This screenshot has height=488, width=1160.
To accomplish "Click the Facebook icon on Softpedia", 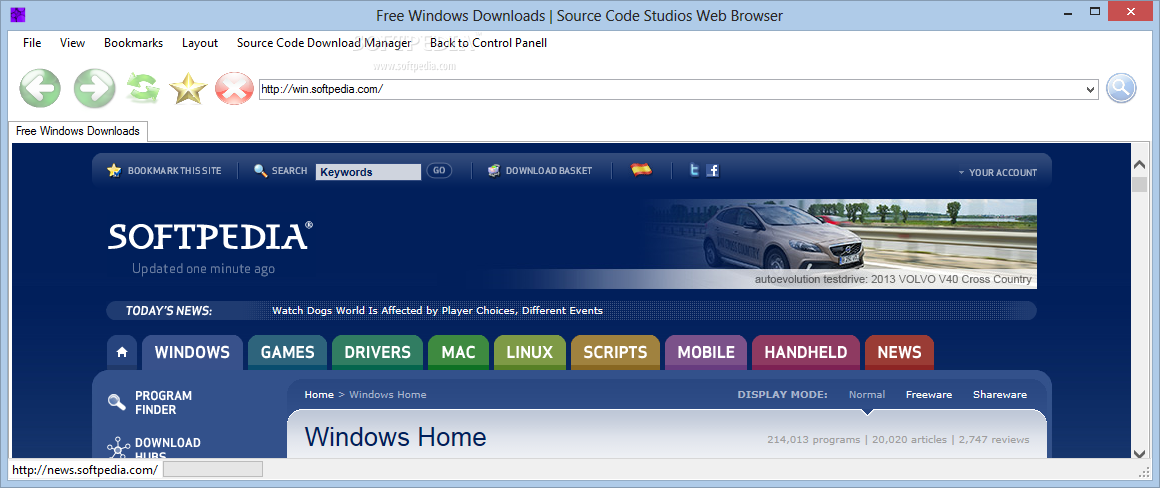I will pyautogui.click(x=712, y=170).
